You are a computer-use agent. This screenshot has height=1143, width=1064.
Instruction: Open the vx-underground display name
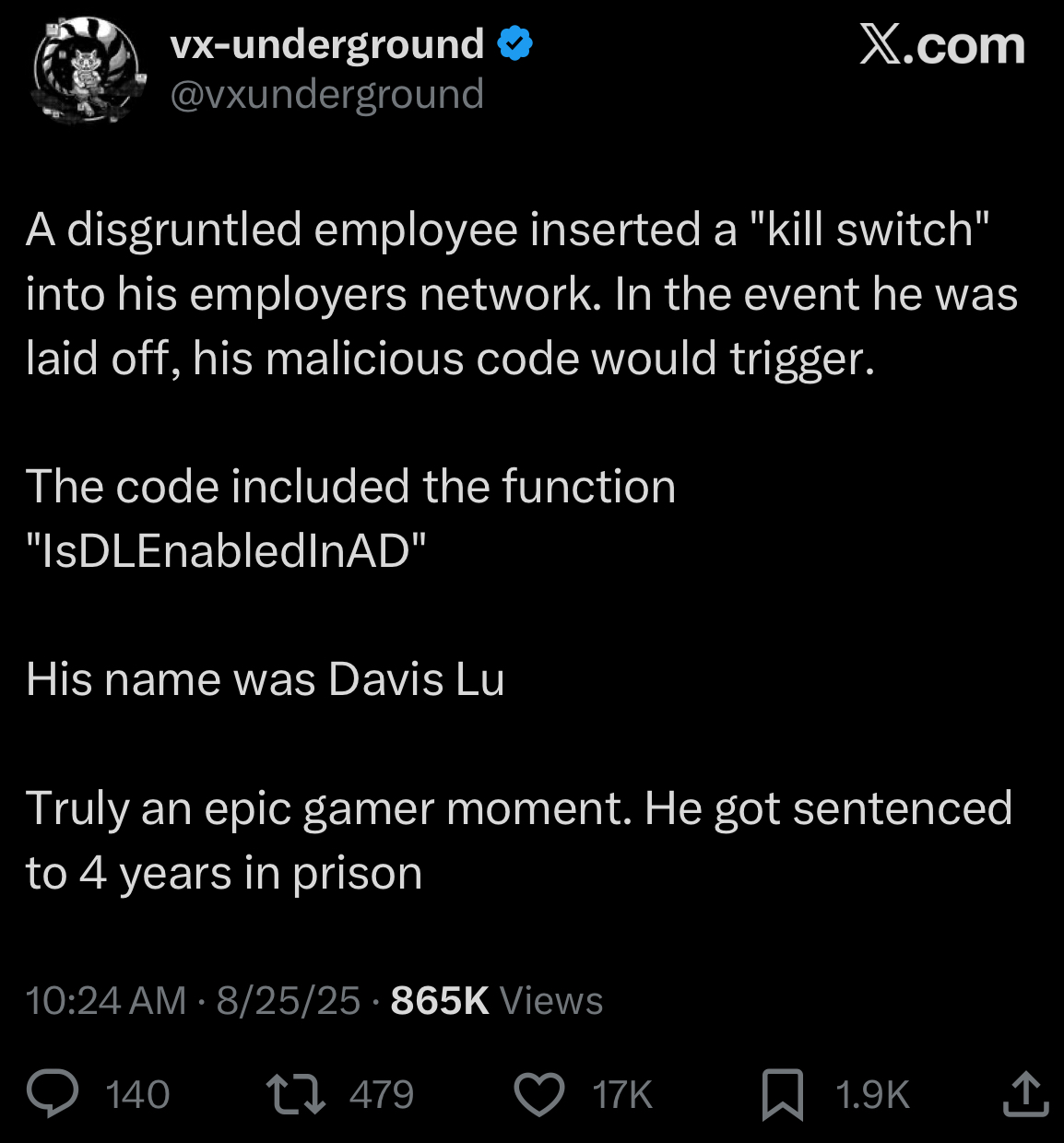click(327, 44)
